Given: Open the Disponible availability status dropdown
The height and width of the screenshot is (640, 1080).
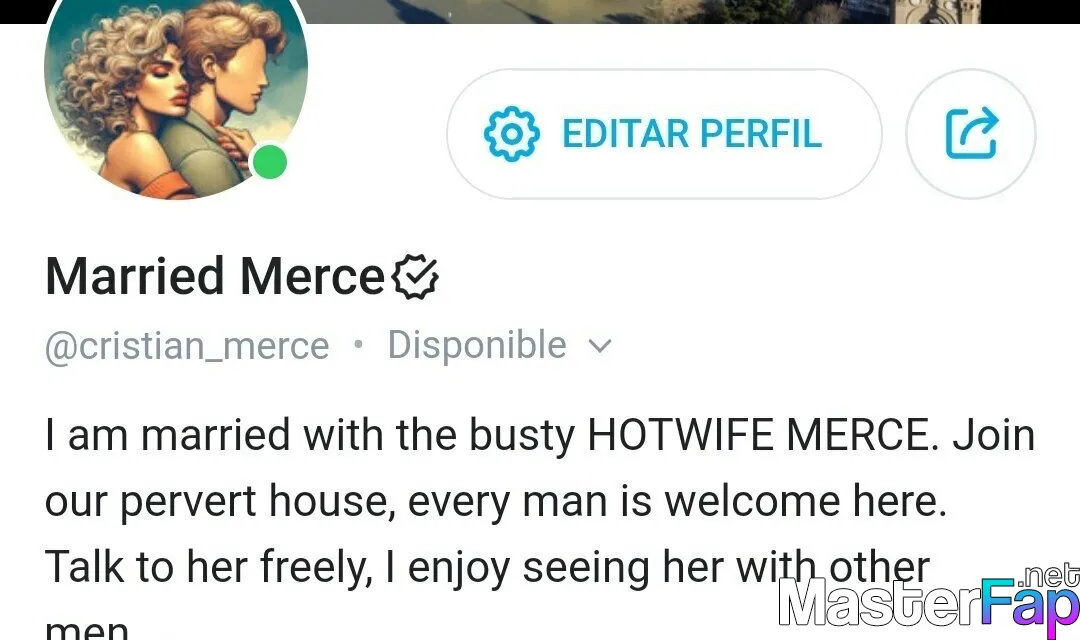Looking at the screenshot, I should click(x=499, y=345).
